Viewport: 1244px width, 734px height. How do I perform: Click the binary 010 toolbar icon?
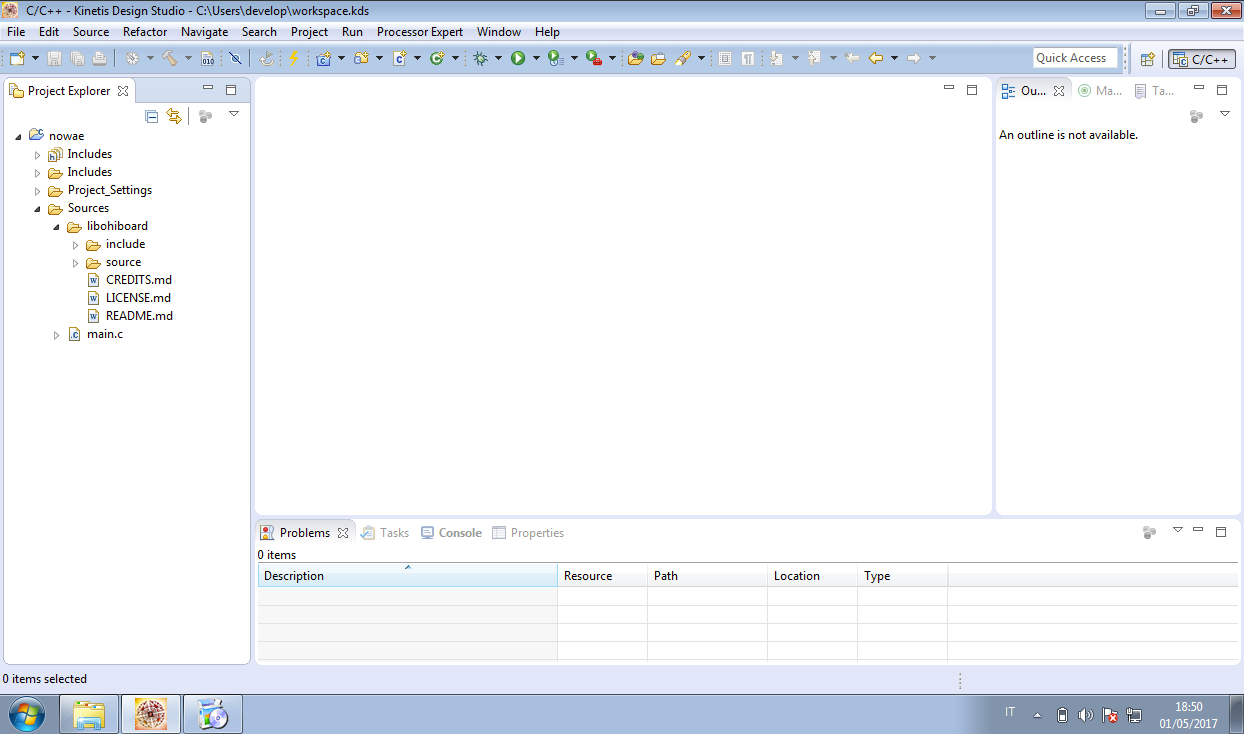tap(208, 58)
